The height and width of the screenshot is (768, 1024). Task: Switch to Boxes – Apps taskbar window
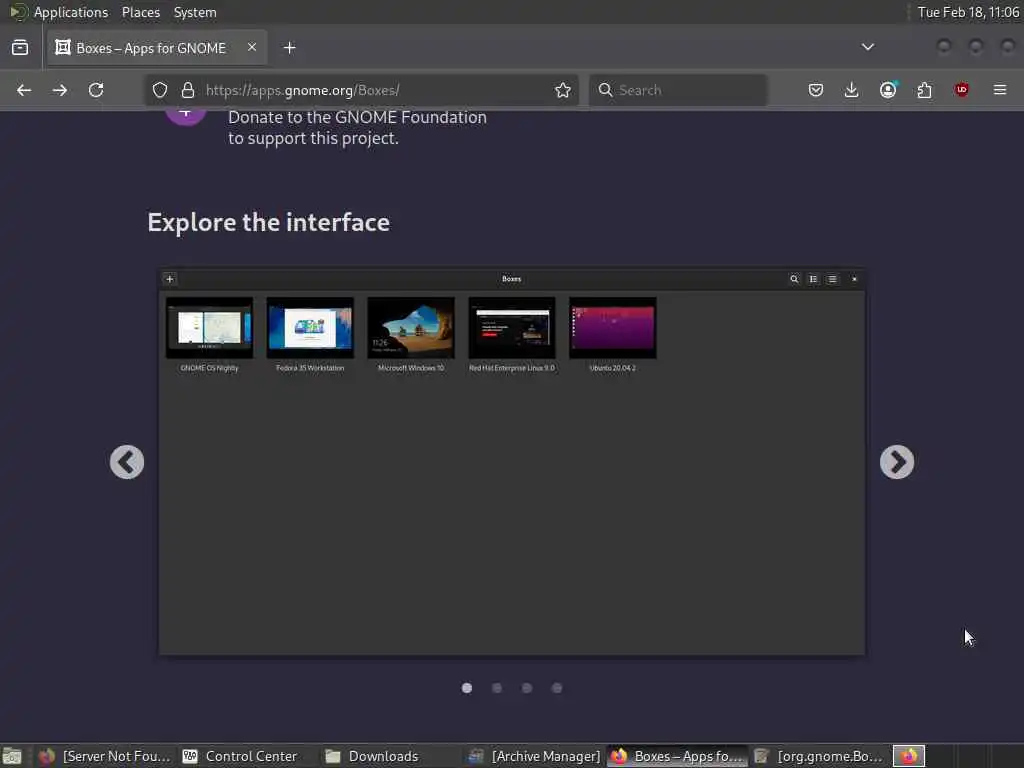tap(677, 756)
